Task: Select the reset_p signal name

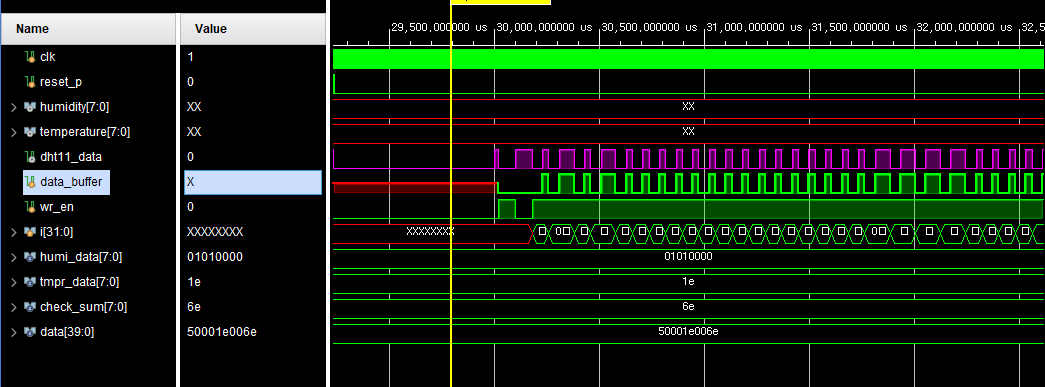Action: pos(61,82)
